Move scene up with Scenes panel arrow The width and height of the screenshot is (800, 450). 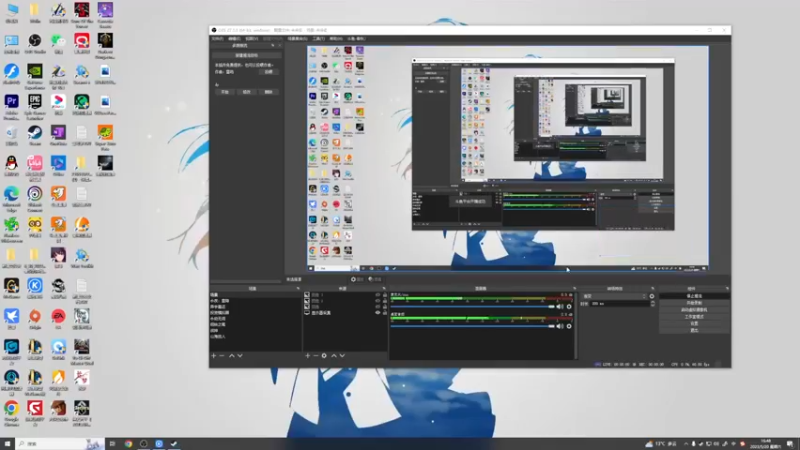[x=232, y=356]
